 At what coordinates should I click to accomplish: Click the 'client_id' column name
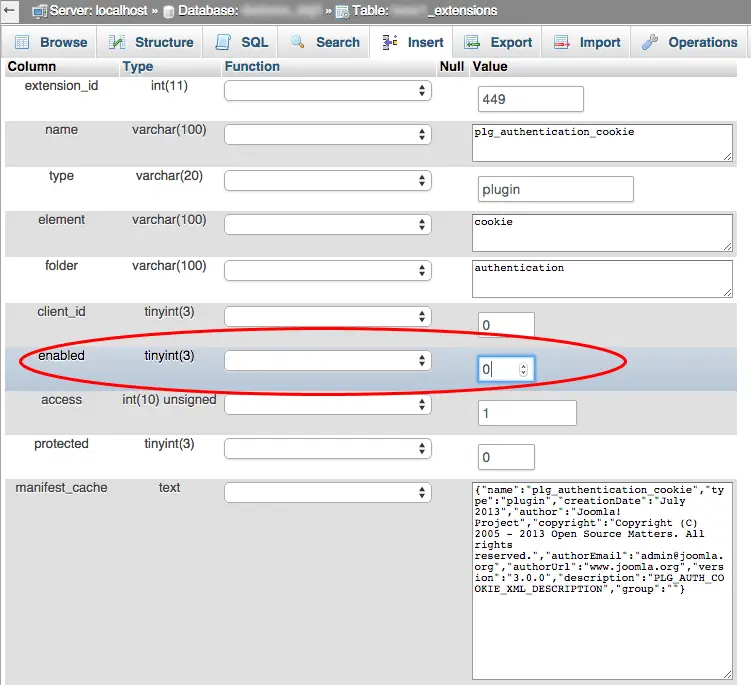[61, 311]
